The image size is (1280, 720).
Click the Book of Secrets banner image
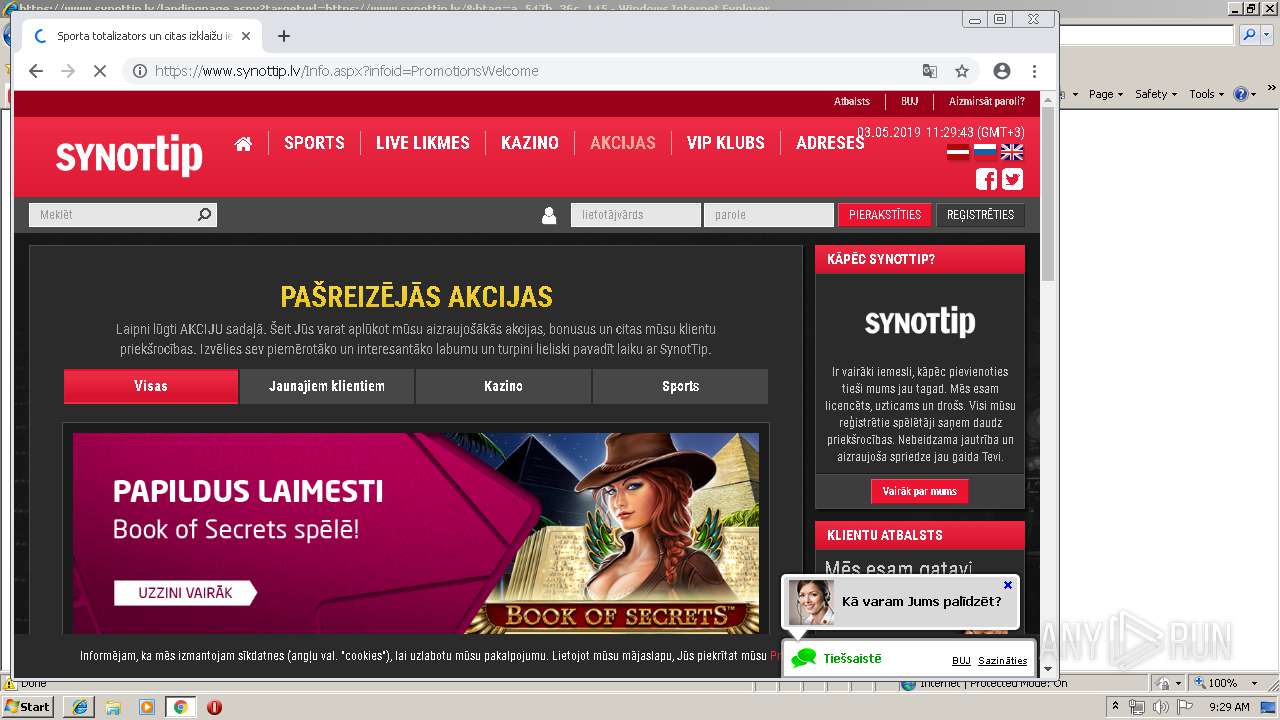[416, 533]
